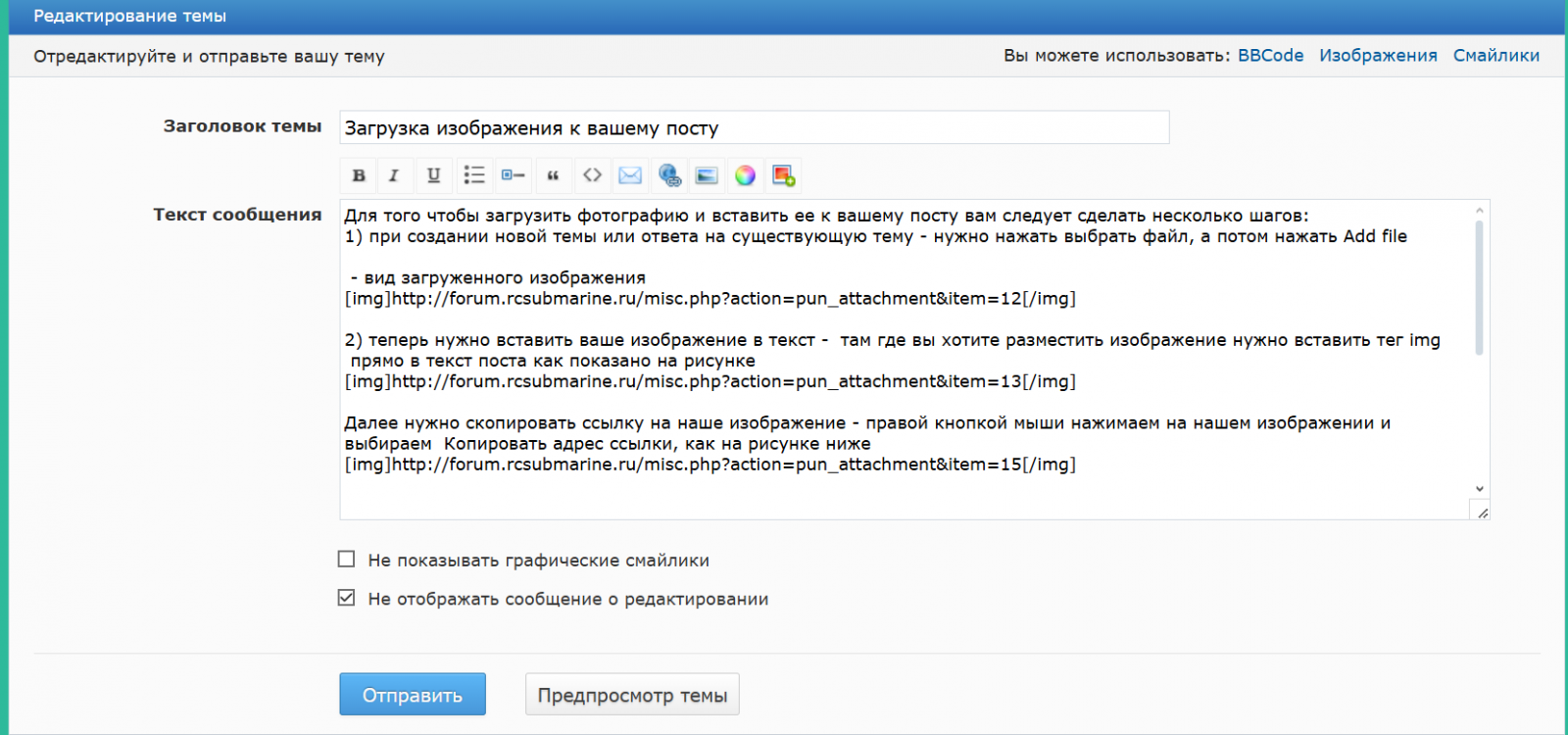Screen dimensions: 1568x735
Task: Insert a quote block
Action: pyautogui.click(x=553, y=175)
